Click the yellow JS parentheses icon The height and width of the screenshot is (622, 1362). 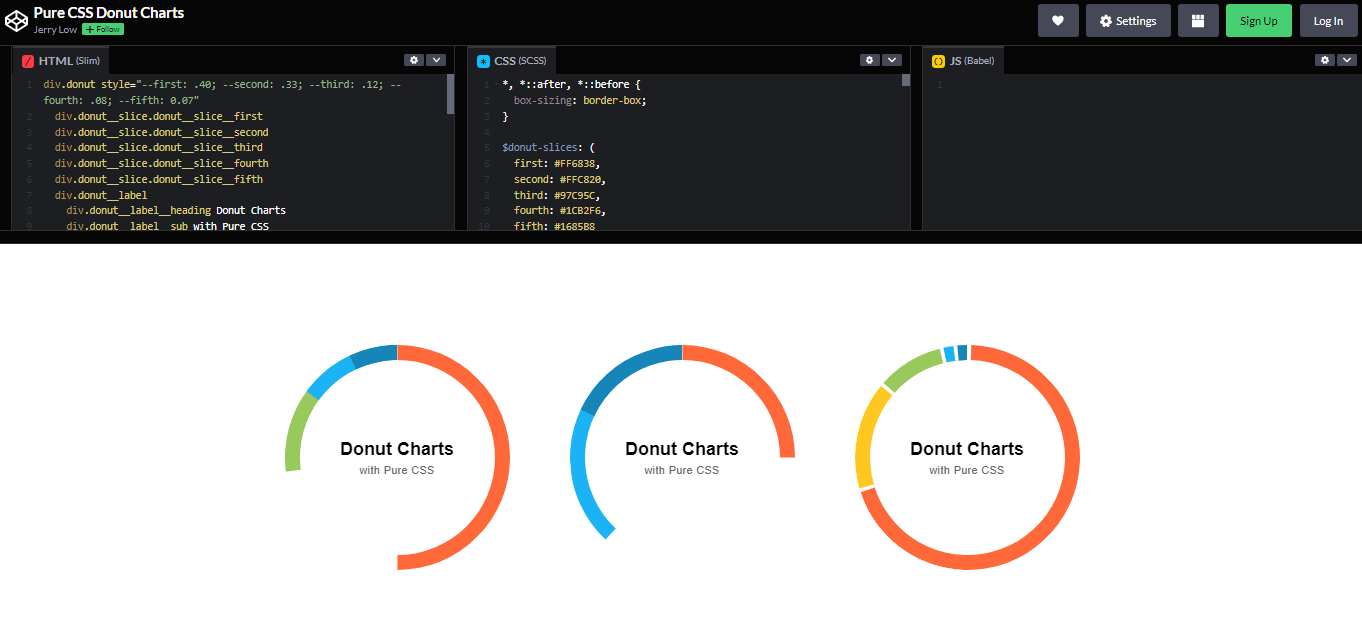point(938,61)
